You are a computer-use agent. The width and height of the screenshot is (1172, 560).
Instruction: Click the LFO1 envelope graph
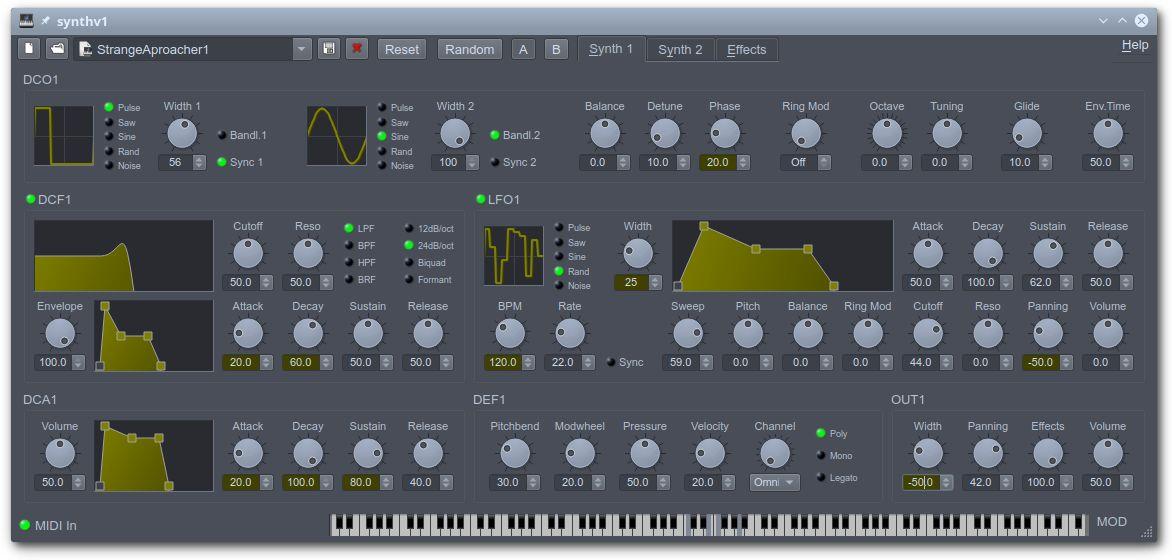[783, 256]
